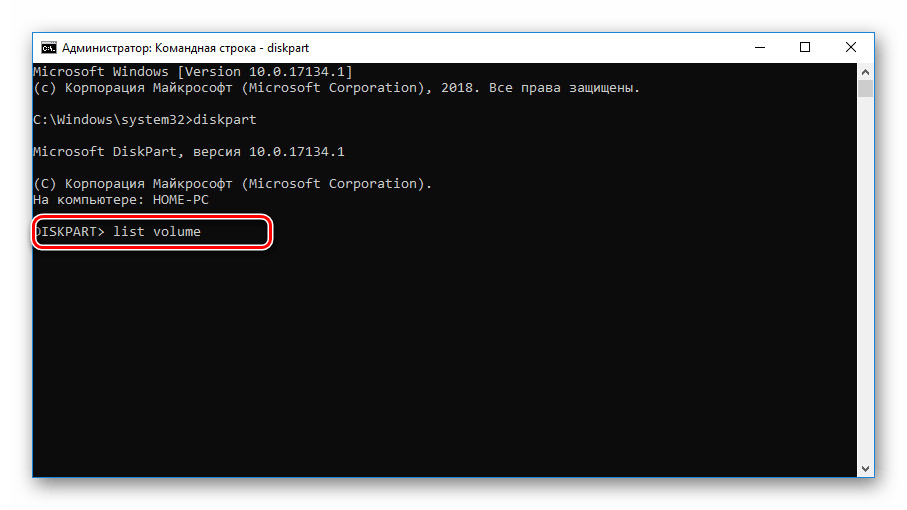Close the Administrator Command Prompt window
The width and height of the screenshot is (907, 510).
[x=851, y=47]
